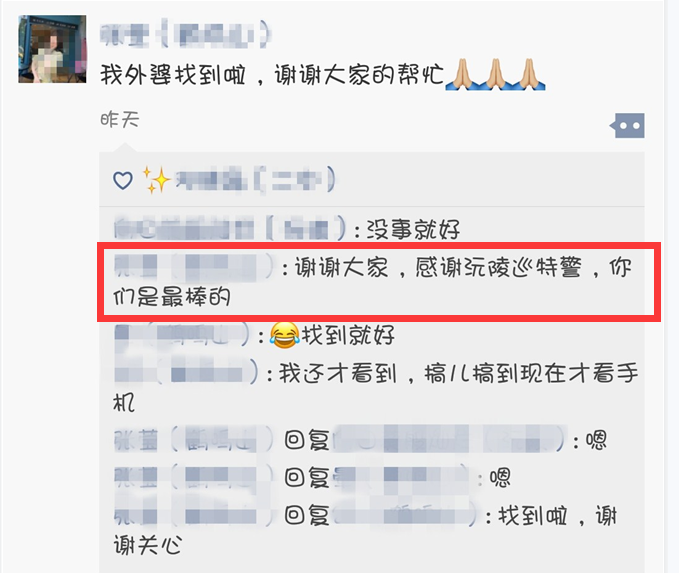This screenshot has height=573, width=679.
Task: Click the heart like icon
Action: [x=123, y=180]
